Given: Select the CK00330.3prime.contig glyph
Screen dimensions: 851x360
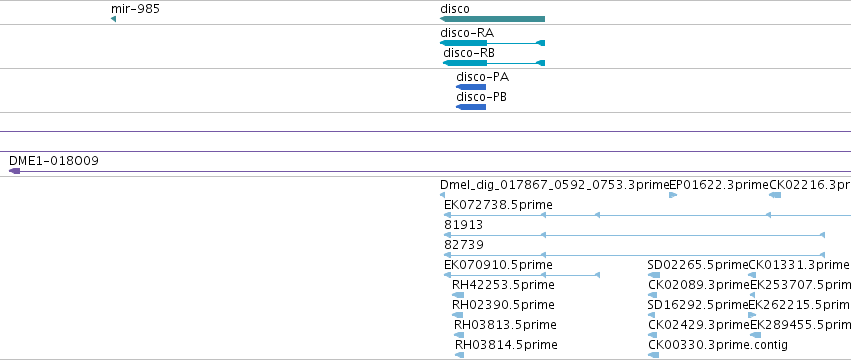Looking at the screenshot, I should click(x=654, y=355).
